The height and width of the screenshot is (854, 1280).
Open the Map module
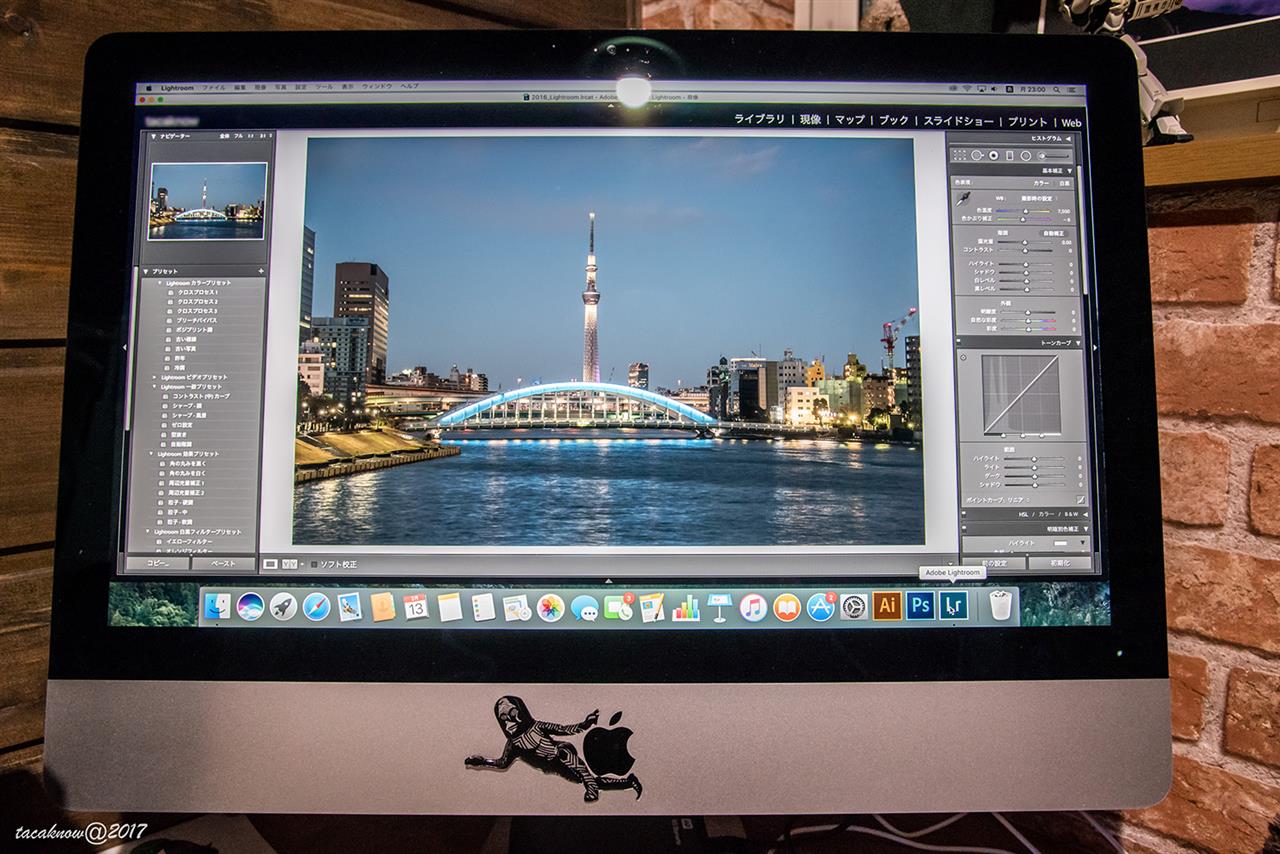(x=850, y=120)
